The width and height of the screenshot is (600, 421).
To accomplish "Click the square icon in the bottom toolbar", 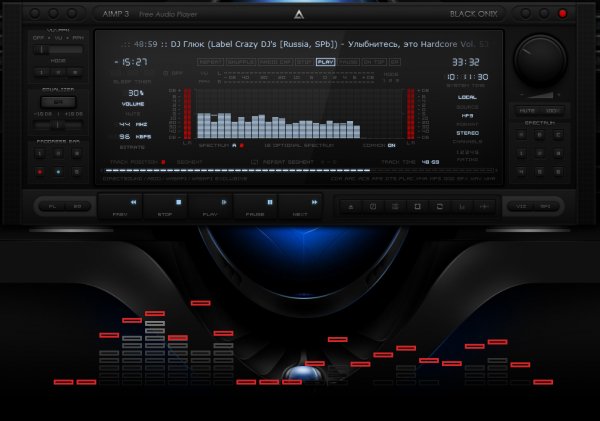I will 417,207.
